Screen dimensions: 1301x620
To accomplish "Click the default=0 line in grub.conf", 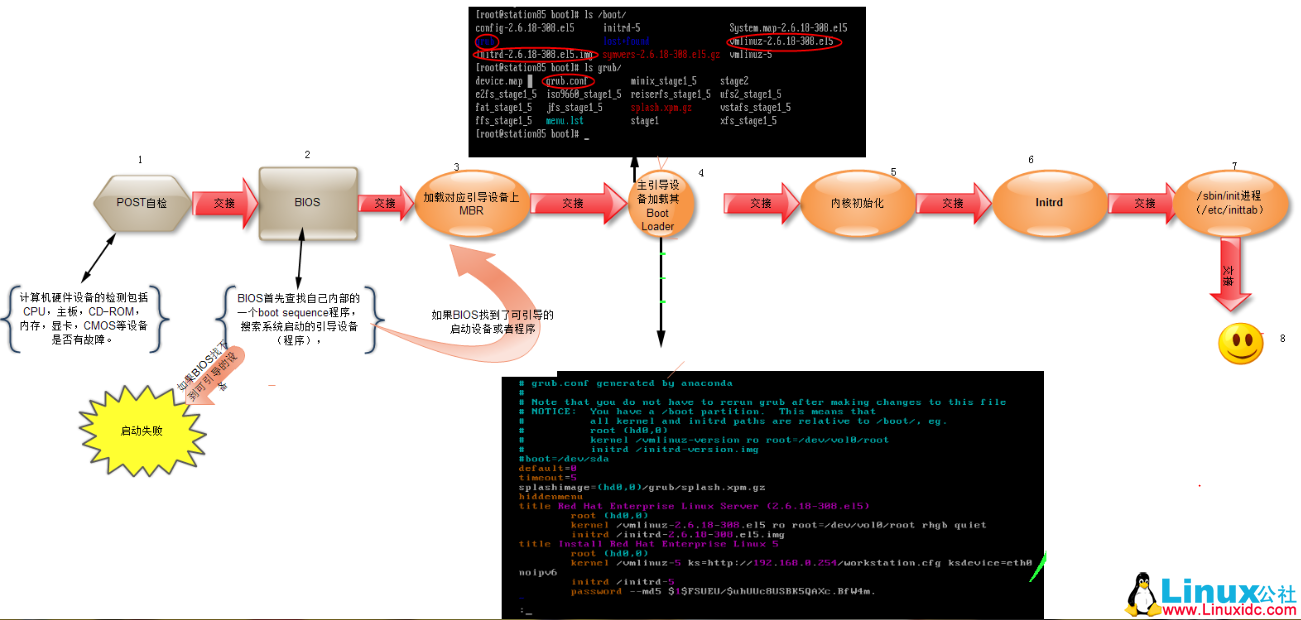I will tap(548, 468).
